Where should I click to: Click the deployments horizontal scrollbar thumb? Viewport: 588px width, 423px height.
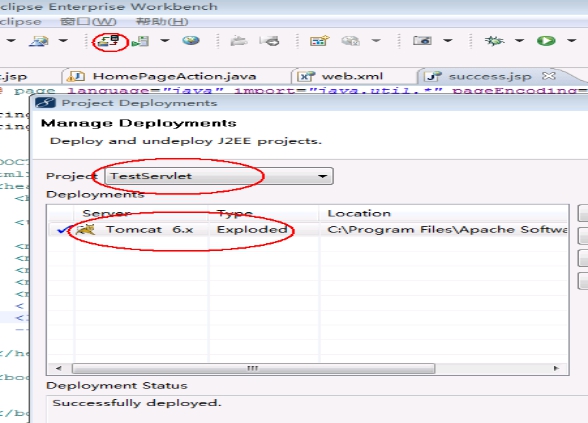(254, 368)
